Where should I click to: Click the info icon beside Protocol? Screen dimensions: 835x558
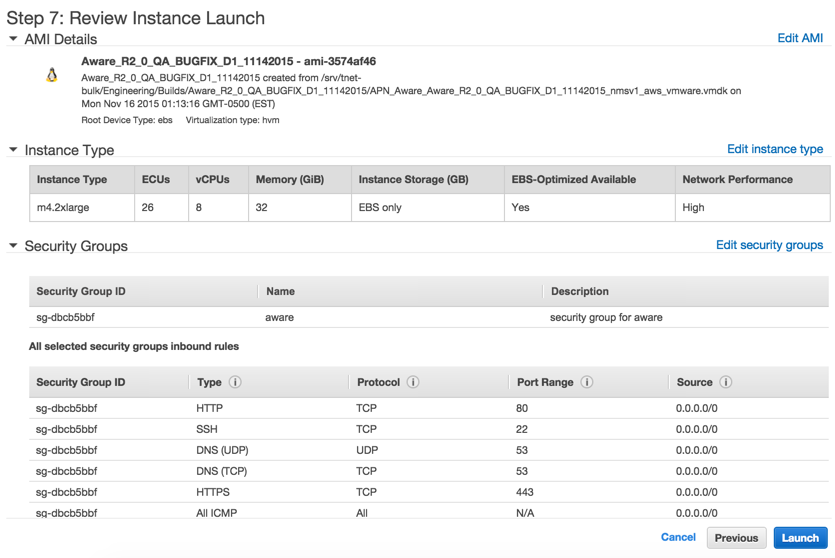pyautogui.click(x=413, y=382)
